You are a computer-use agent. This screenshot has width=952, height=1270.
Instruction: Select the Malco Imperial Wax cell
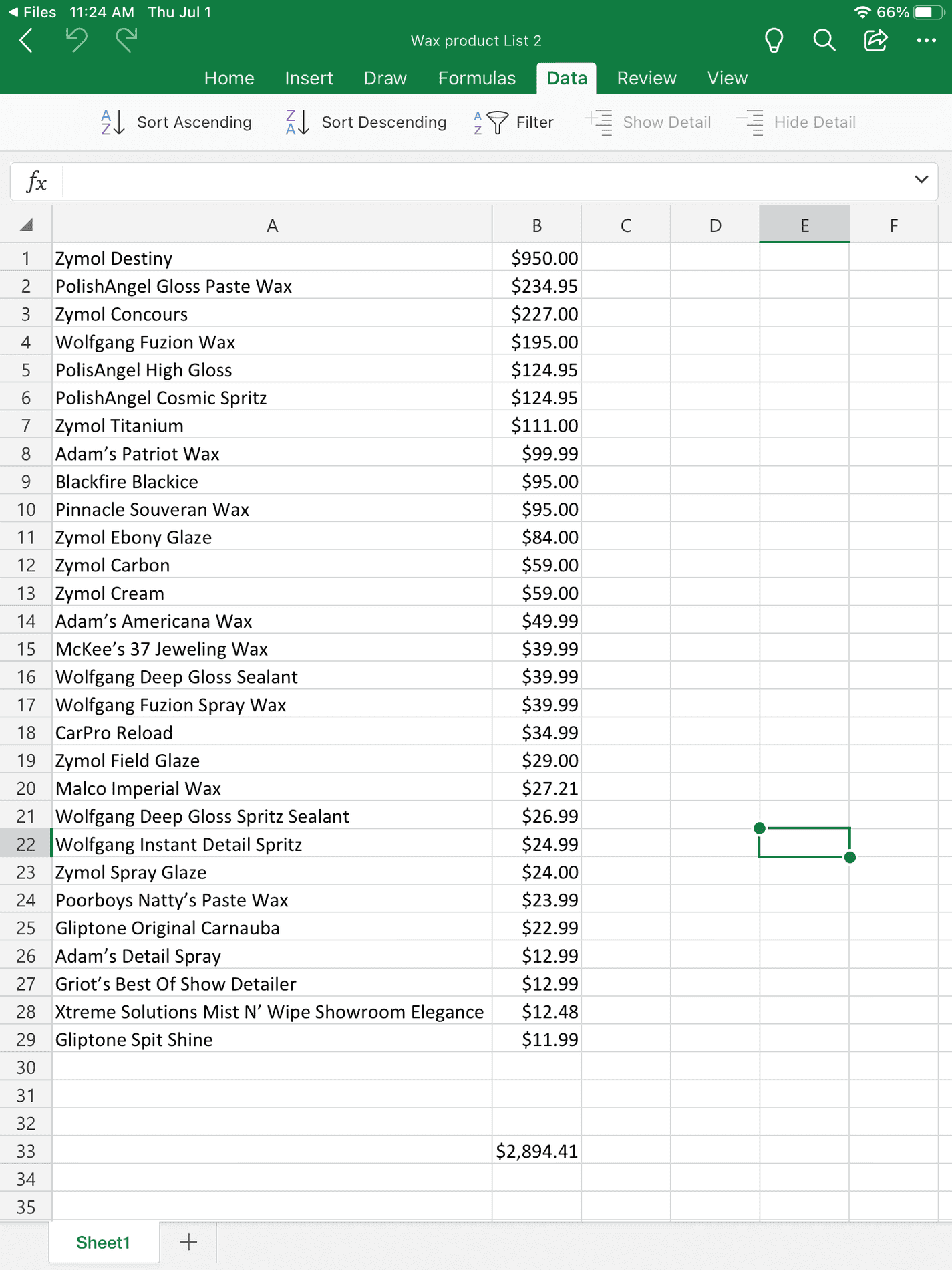click(x=272, y=787)
